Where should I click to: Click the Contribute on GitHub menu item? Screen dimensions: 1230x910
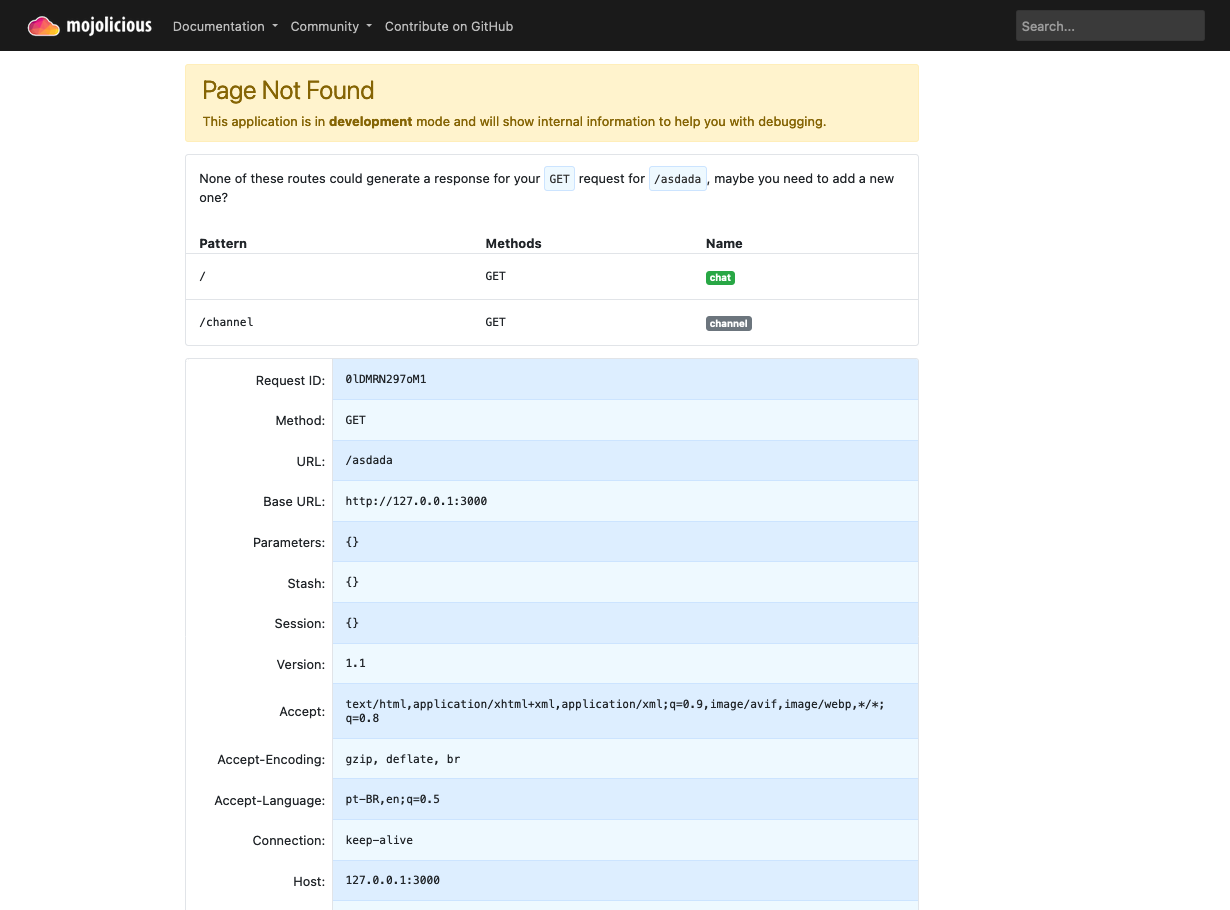point(448,26)
